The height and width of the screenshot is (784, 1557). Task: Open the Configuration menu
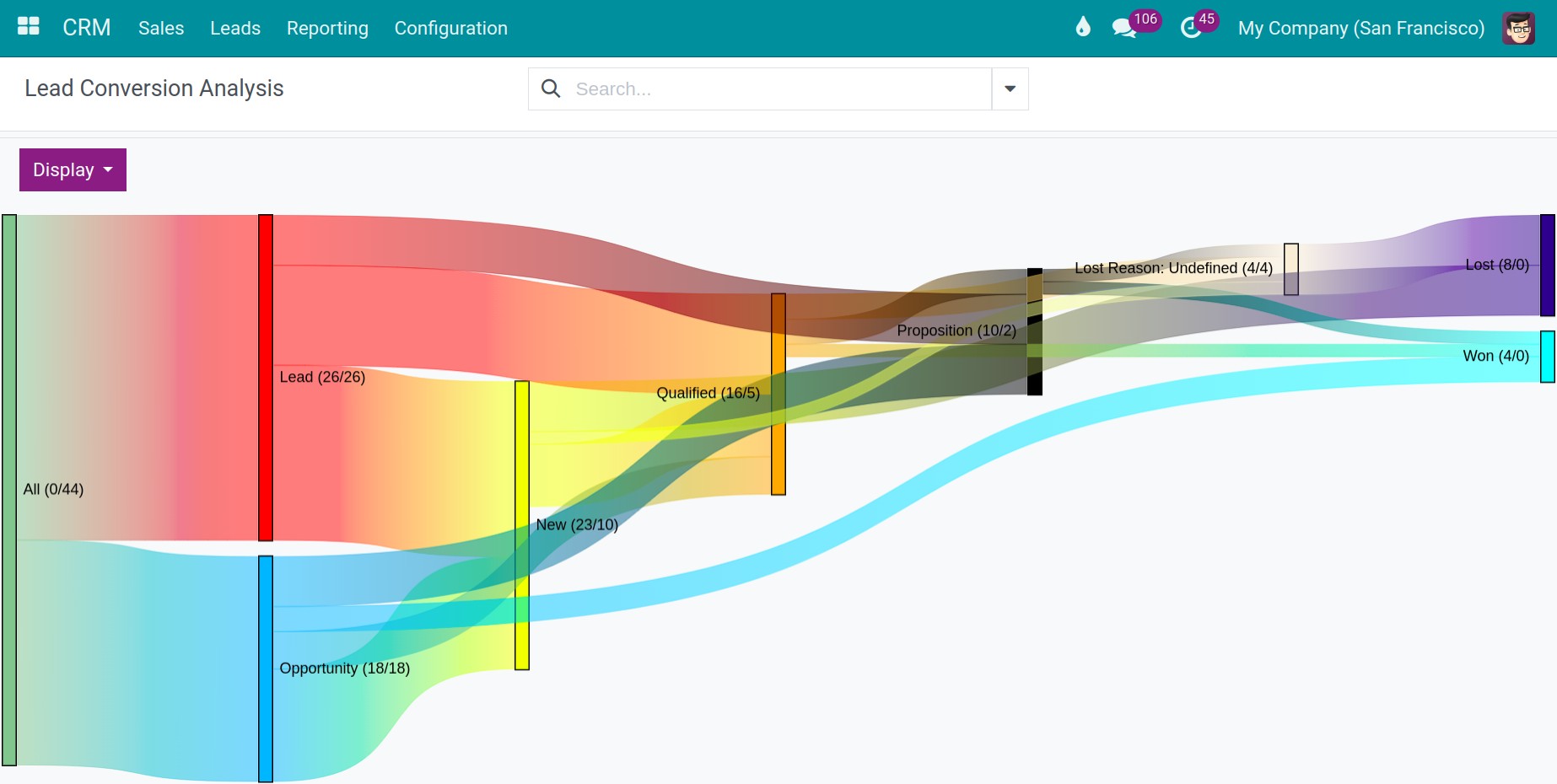451,28
